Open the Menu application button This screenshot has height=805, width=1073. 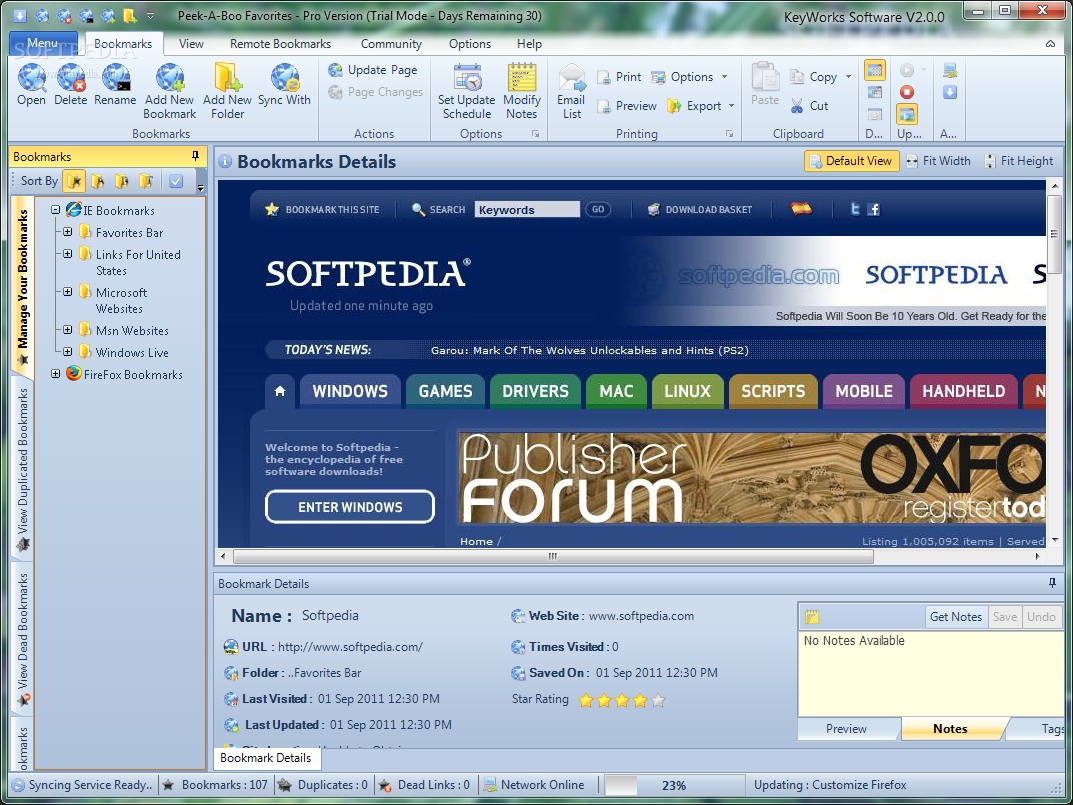point(43,43)
